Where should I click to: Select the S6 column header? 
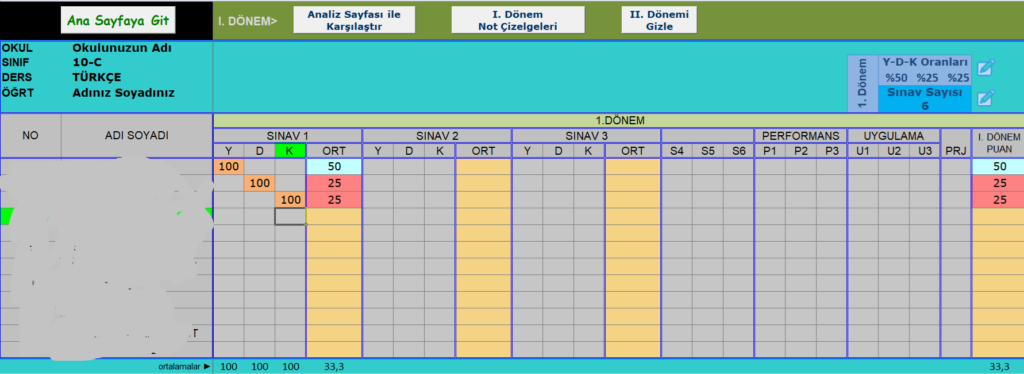738,151
